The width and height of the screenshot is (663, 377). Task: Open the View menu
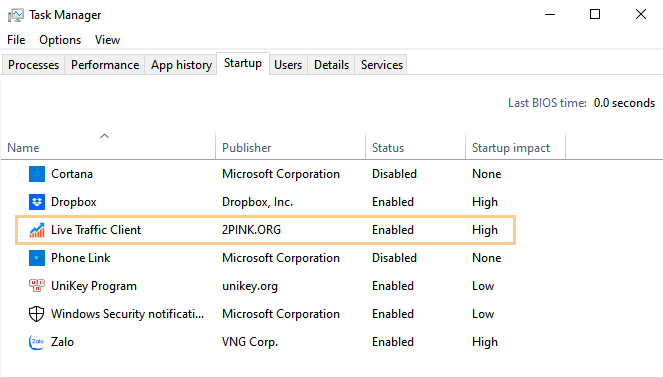(107, 40)
